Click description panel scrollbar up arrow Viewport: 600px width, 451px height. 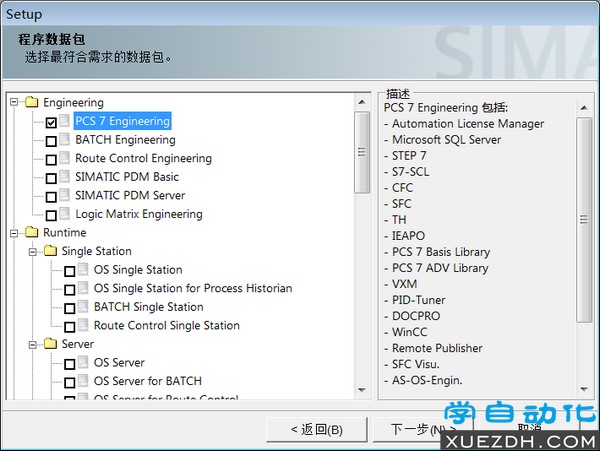(x=584, y=108)
